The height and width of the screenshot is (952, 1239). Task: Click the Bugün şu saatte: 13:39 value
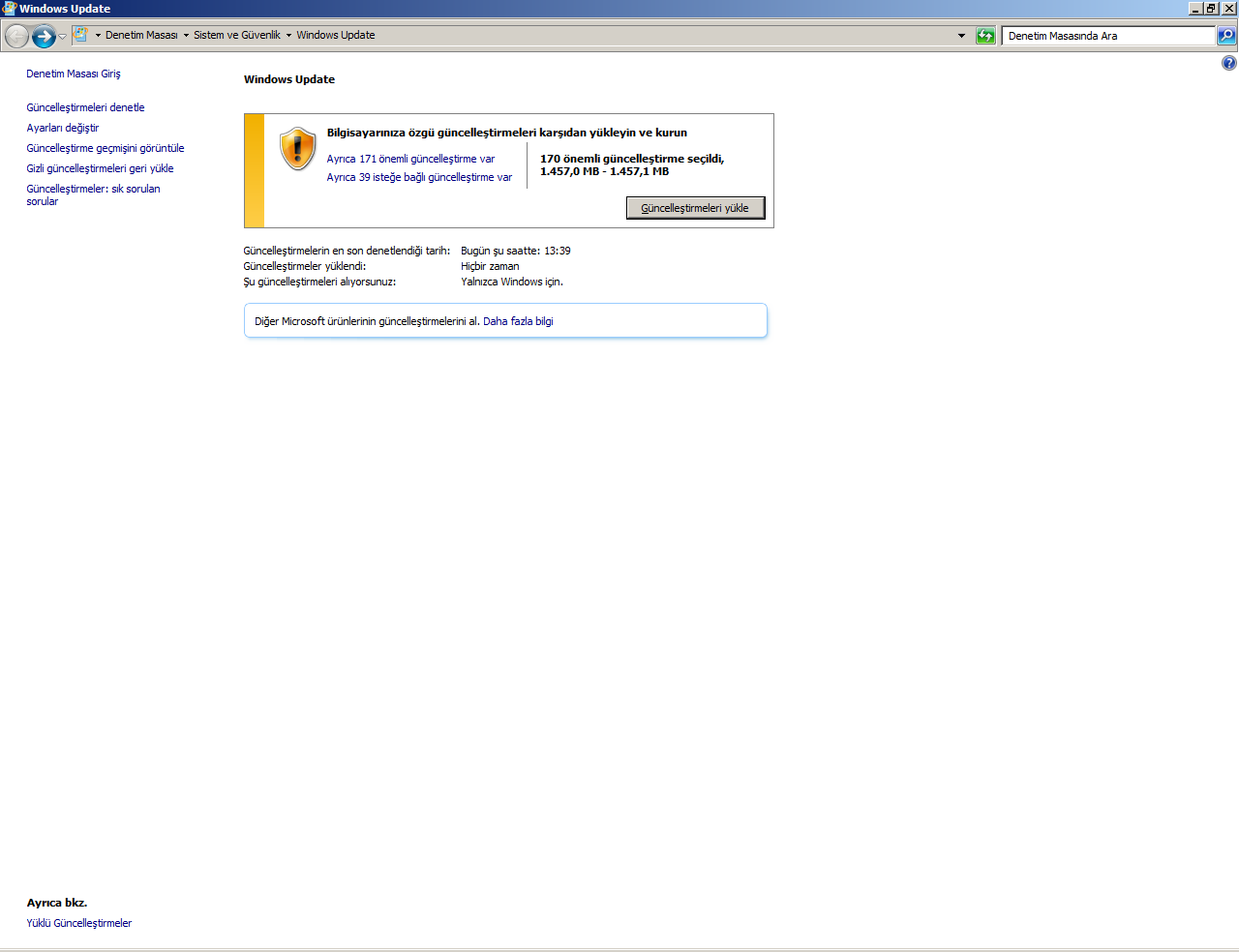(516, 251)
